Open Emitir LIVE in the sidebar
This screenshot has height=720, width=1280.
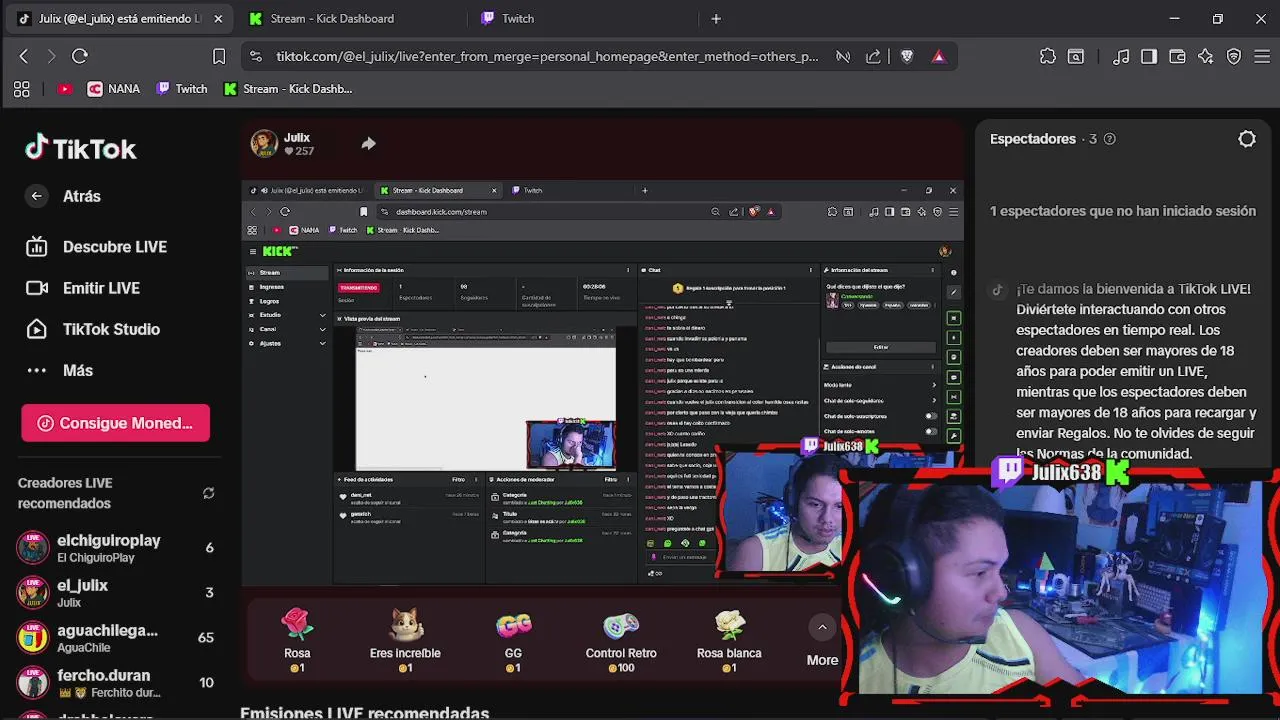tap(83, 288)
